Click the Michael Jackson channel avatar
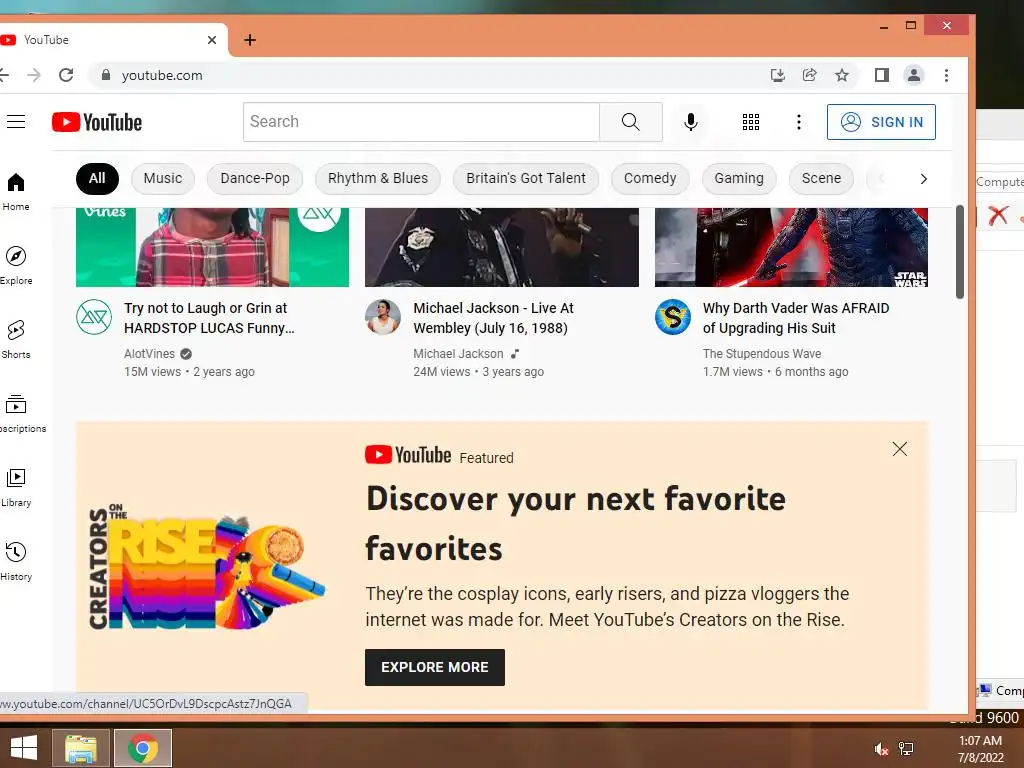Viewport: 1024px width, 768px height. (x=383, y=317)
